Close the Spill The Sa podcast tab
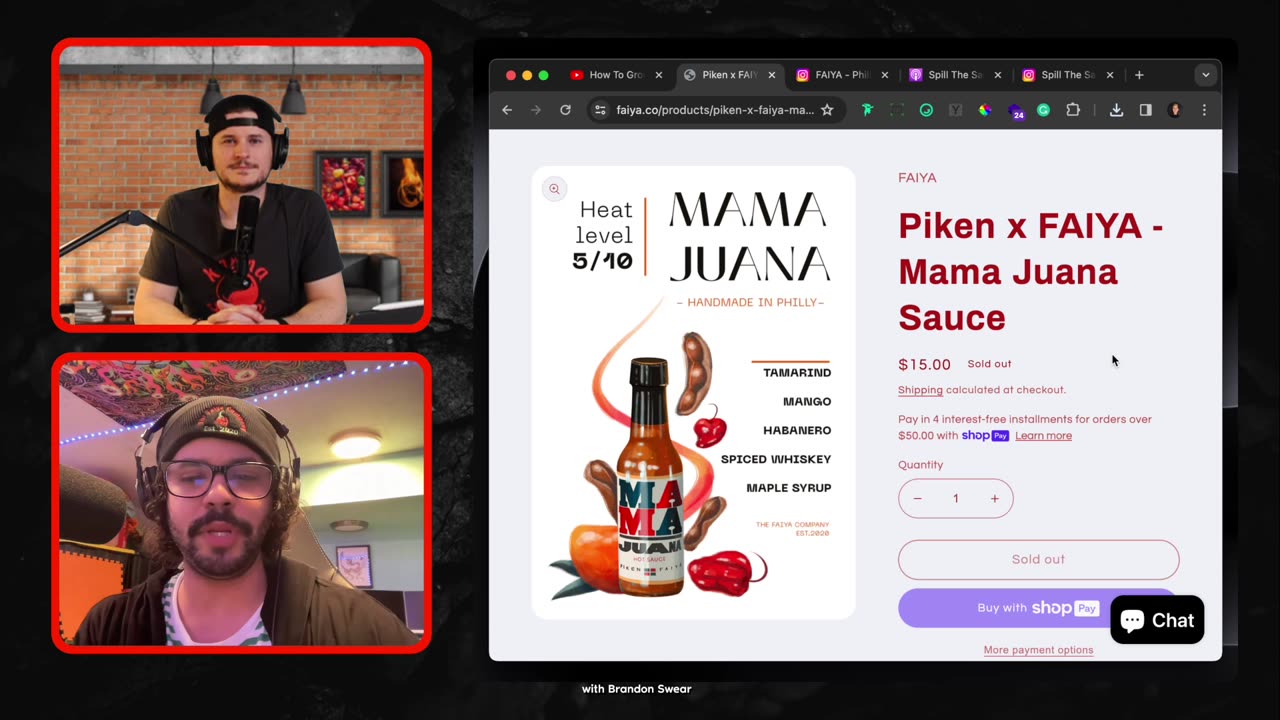This screenshot has height=720, width=1280. click(997, 75)
